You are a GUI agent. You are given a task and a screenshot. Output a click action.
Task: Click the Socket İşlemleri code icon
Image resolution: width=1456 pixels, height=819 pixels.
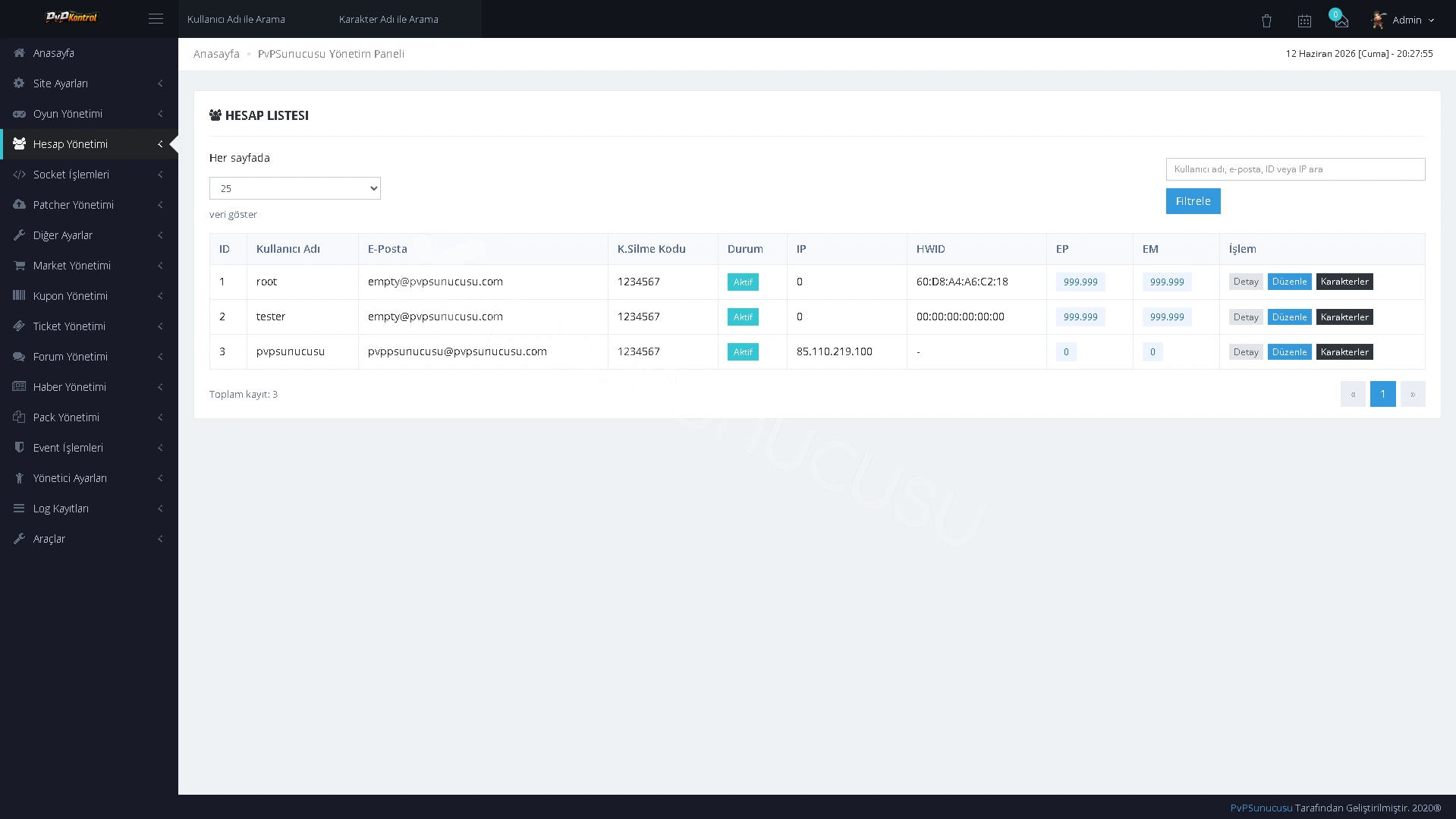pos(19,175)
